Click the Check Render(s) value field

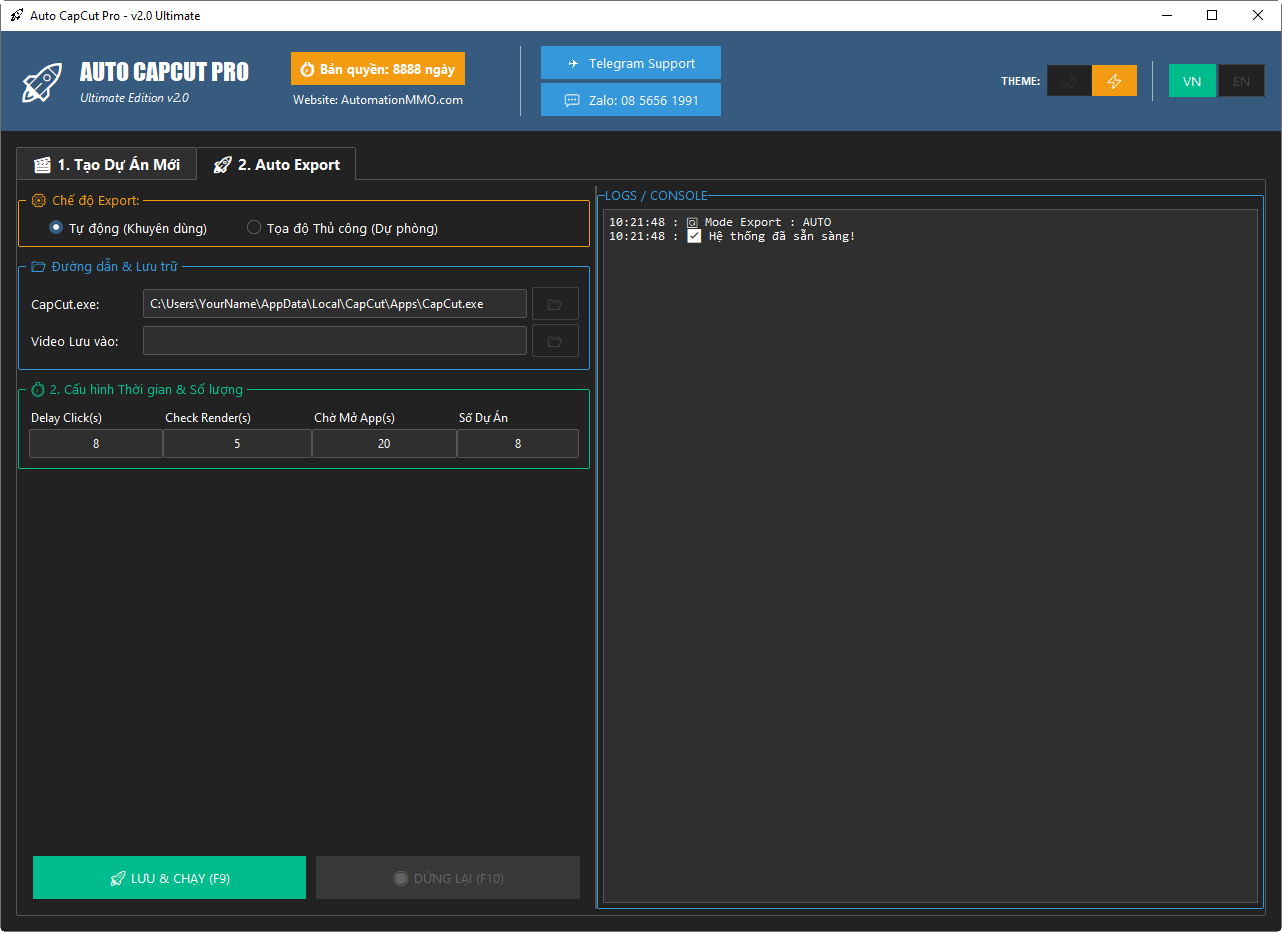tap(237, 443)
